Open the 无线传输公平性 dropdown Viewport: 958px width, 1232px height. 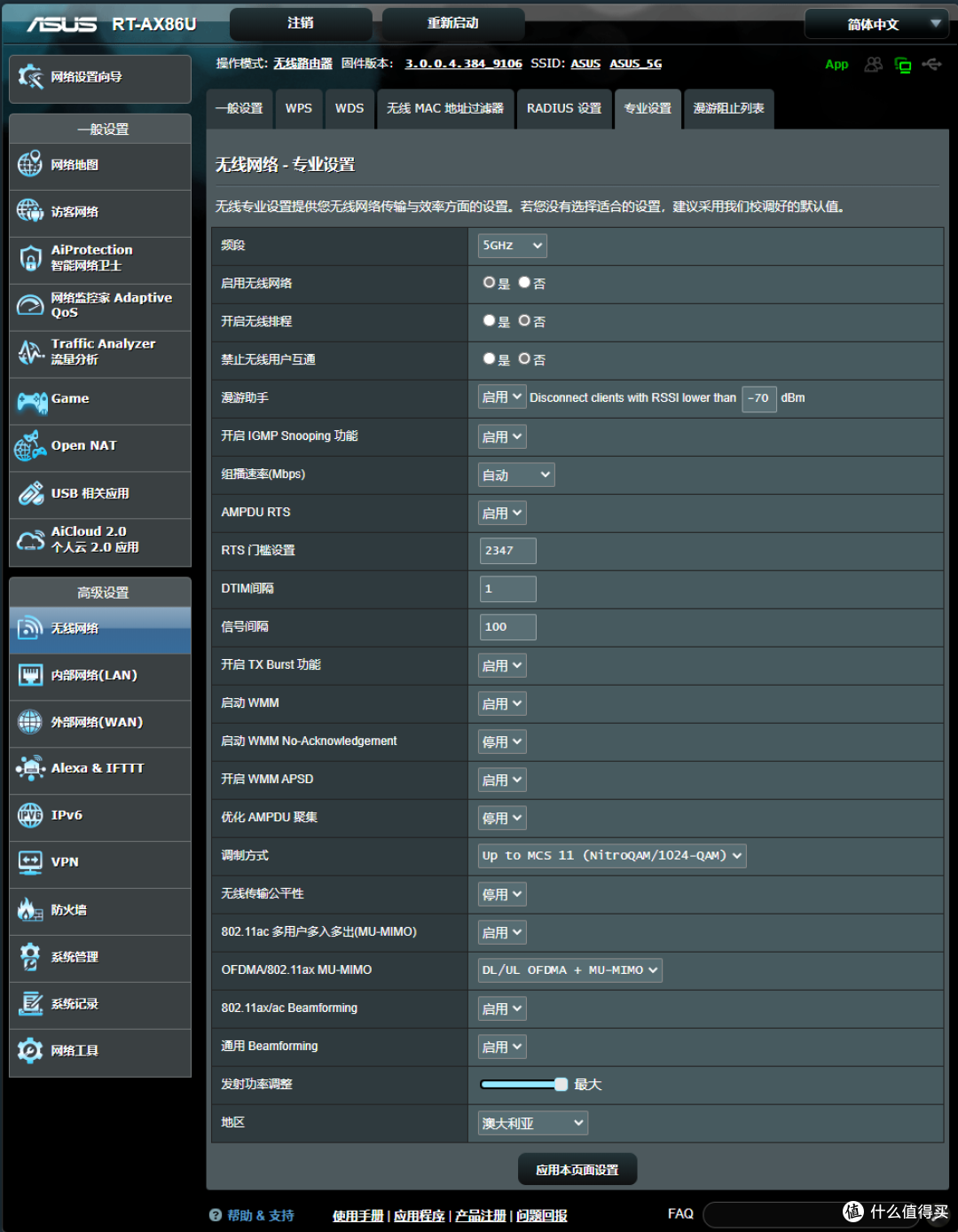pyautogui.click(x=502, y=894)
